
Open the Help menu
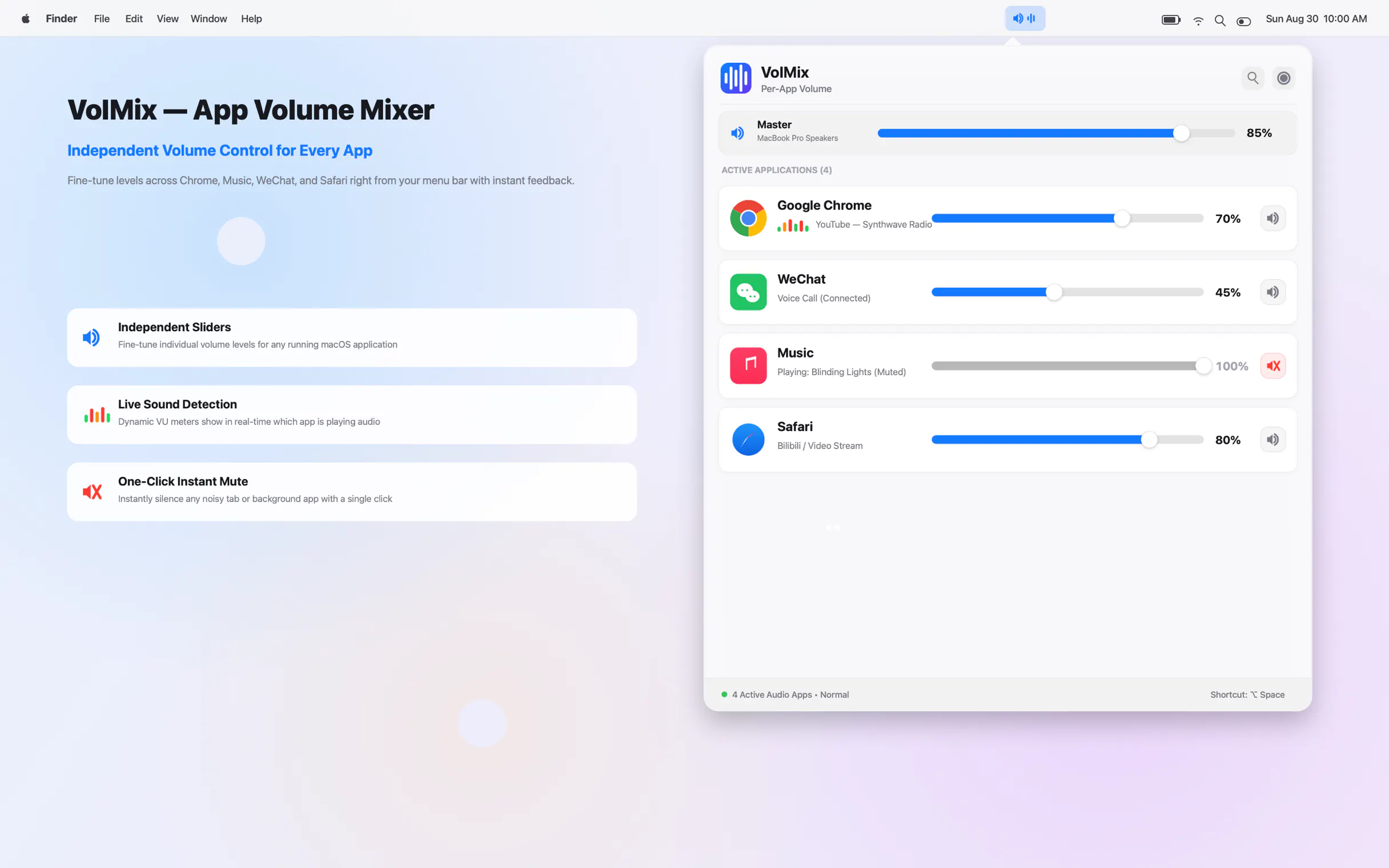(x=251, y=18)
